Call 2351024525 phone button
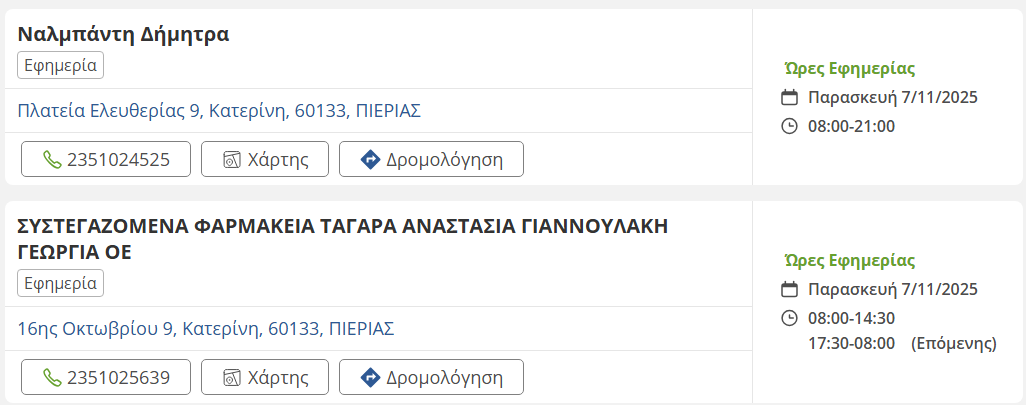 point(106,159)
